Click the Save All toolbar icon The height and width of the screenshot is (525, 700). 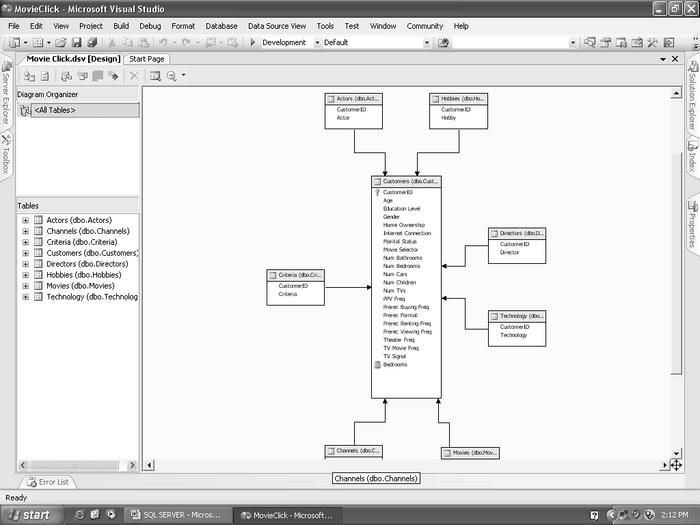pyautogui.click(x=91, y=43)
